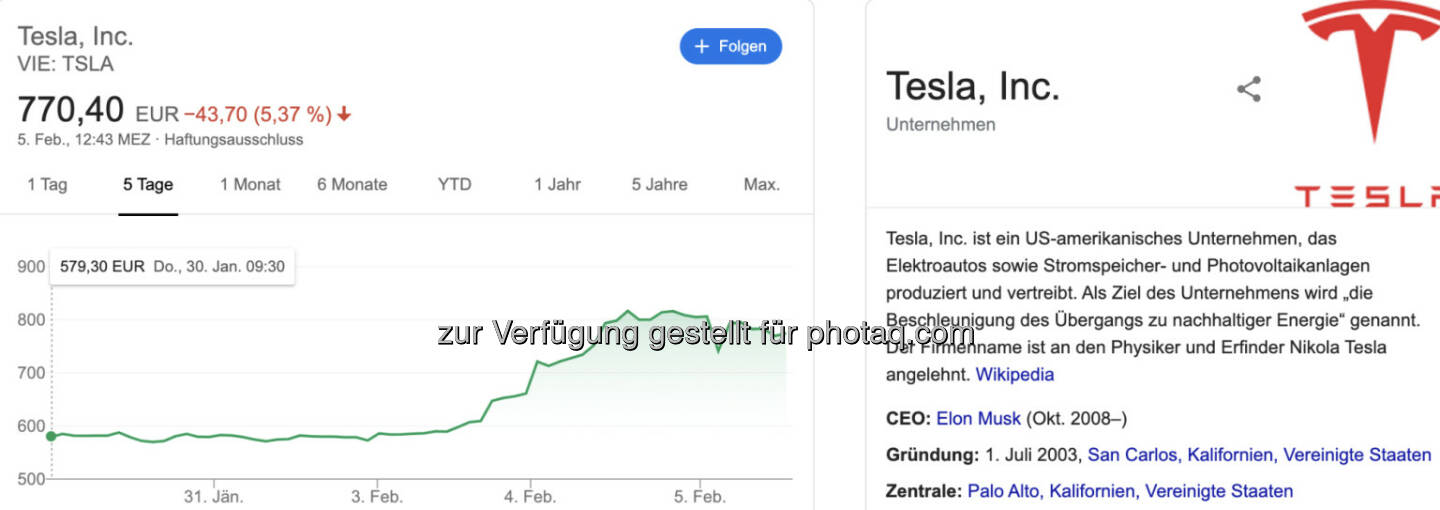Open the 5 Jahre chart range
Screen dimensions: 1440x510
click(x=659, y=184)
